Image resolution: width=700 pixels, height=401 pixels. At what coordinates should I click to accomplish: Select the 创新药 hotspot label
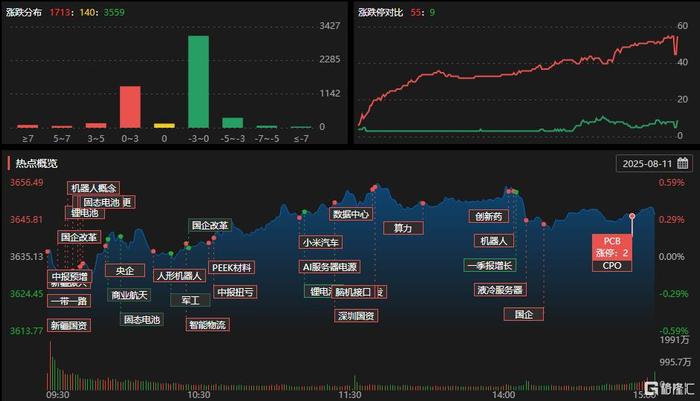pos(489,217)
